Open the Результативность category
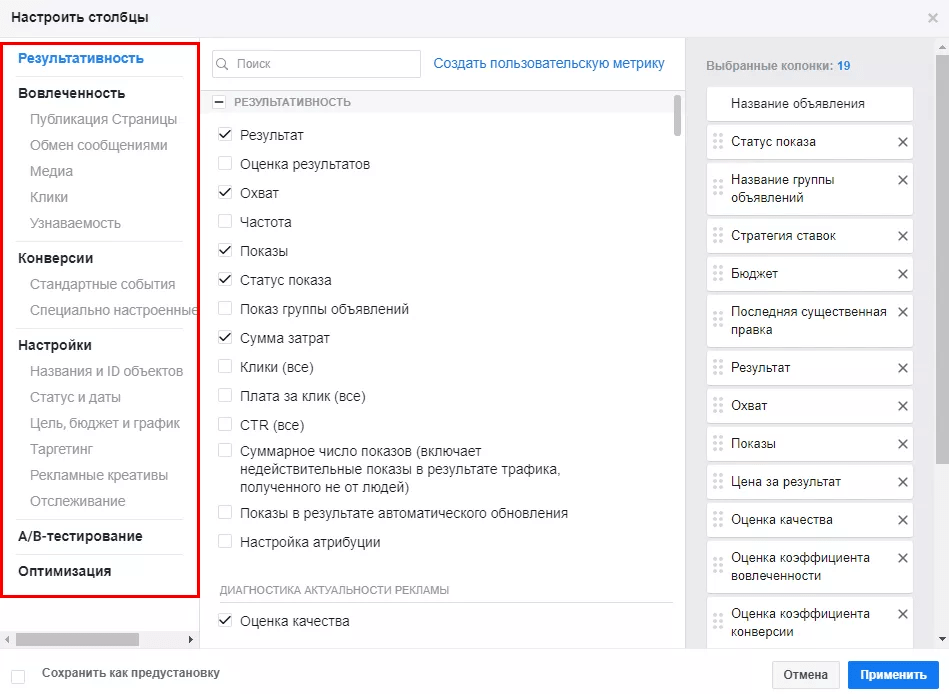This screenshot has width=949, height=694. coord(81,59)
